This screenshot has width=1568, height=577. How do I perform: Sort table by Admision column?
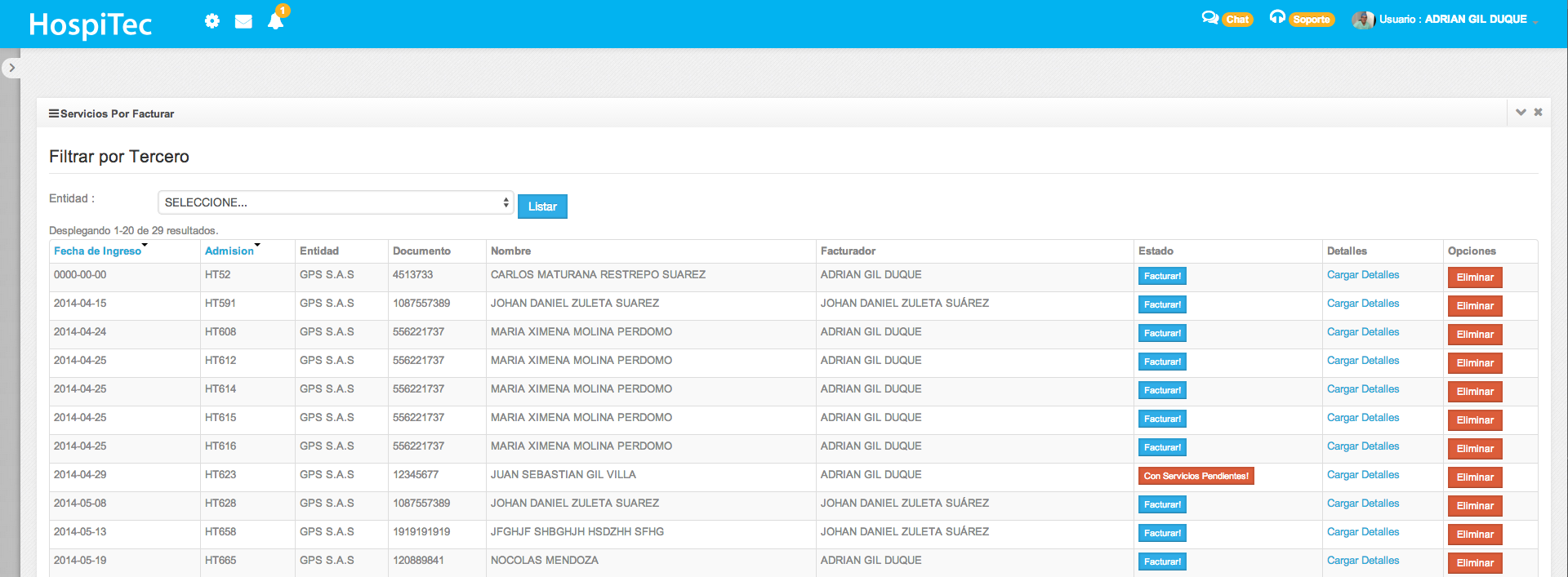point(229,251)
